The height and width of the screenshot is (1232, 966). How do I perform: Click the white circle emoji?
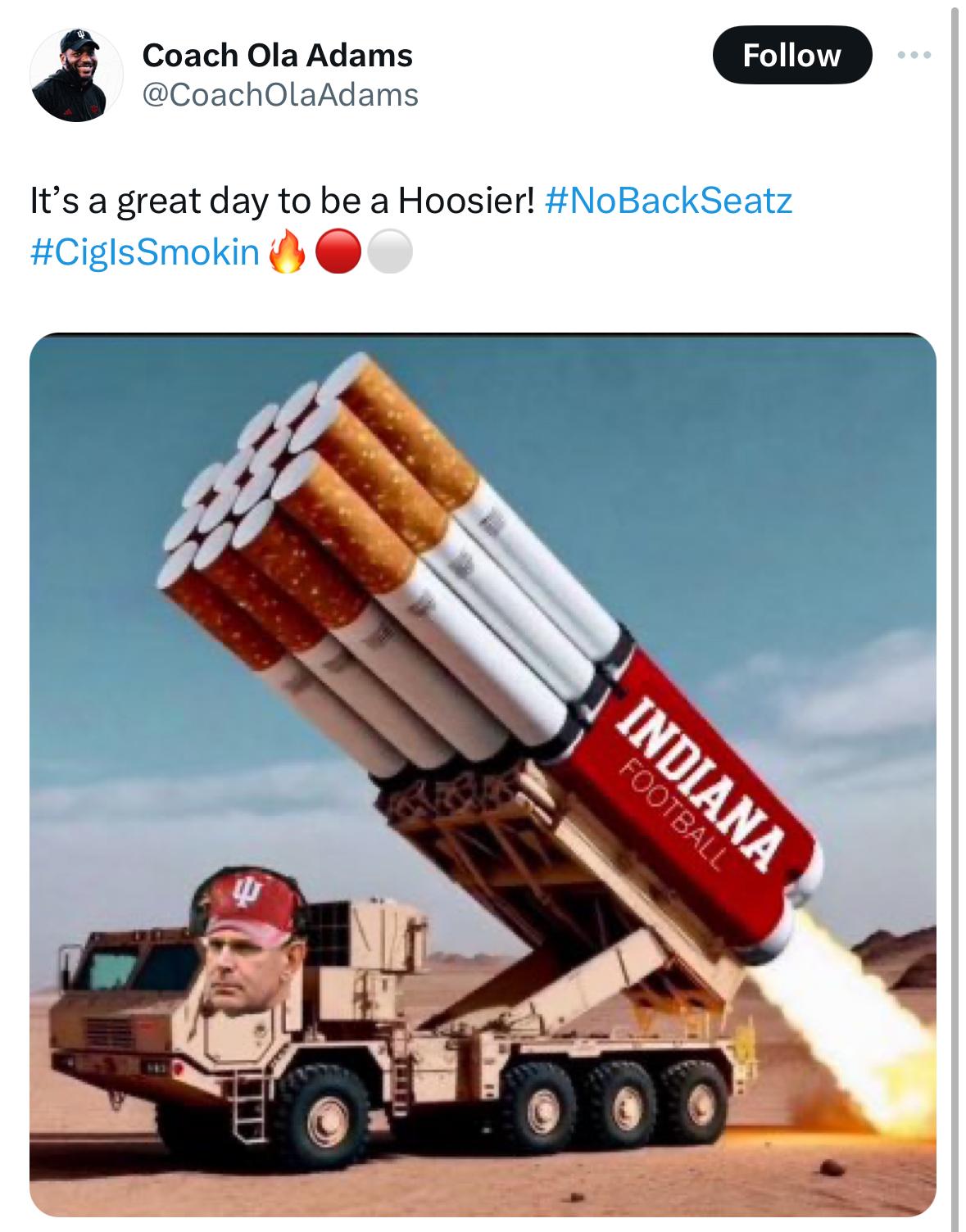tap(388, 254)
